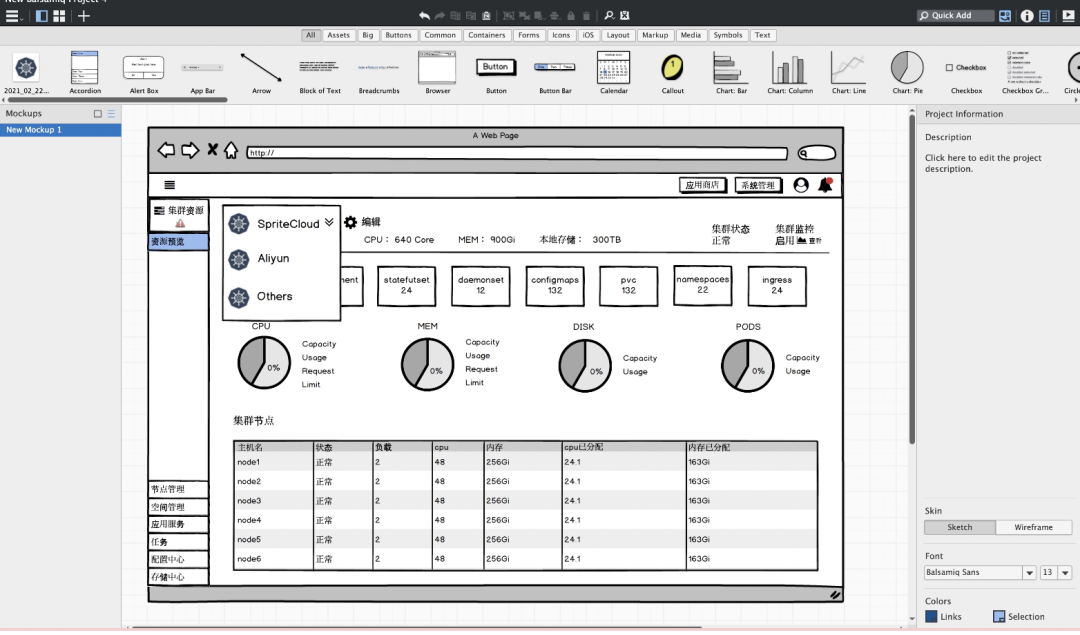Screen dimensions: 1080x635
Task: Select the Checkbox control in UI library
Action: click(x=966, y=72)
